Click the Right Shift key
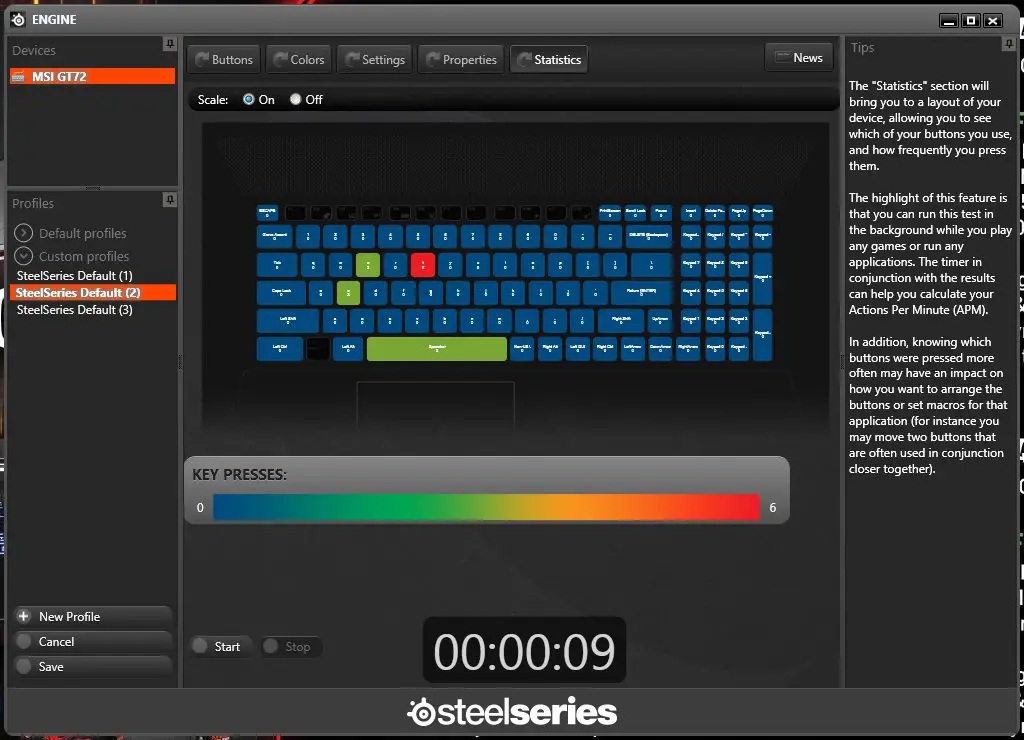This screenshot has height=740, width=1024. (621, 321)
